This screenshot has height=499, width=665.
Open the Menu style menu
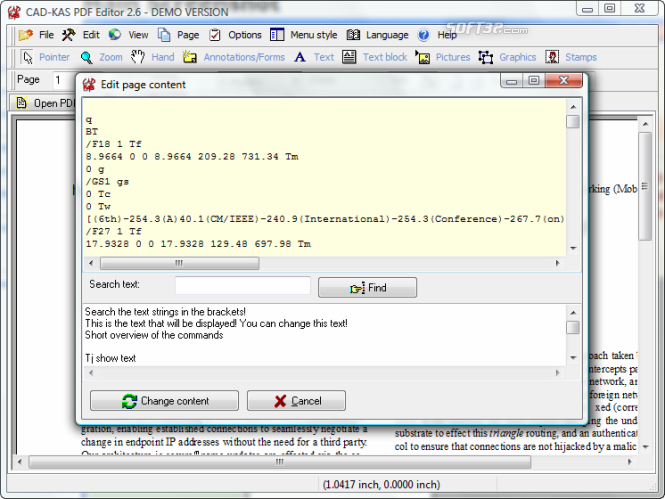(313, 35)
